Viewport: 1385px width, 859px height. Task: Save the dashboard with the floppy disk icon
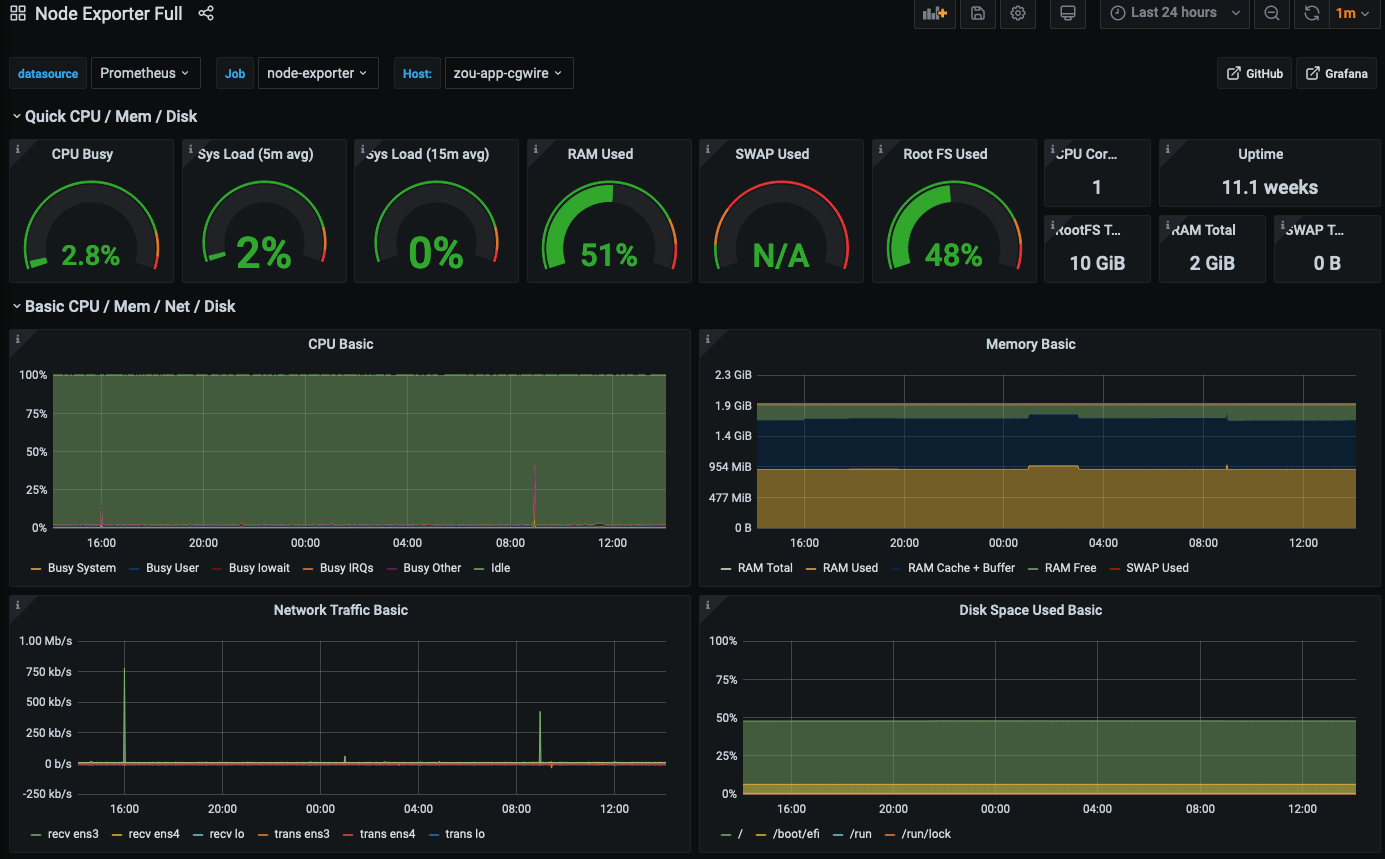coord(978,14)
